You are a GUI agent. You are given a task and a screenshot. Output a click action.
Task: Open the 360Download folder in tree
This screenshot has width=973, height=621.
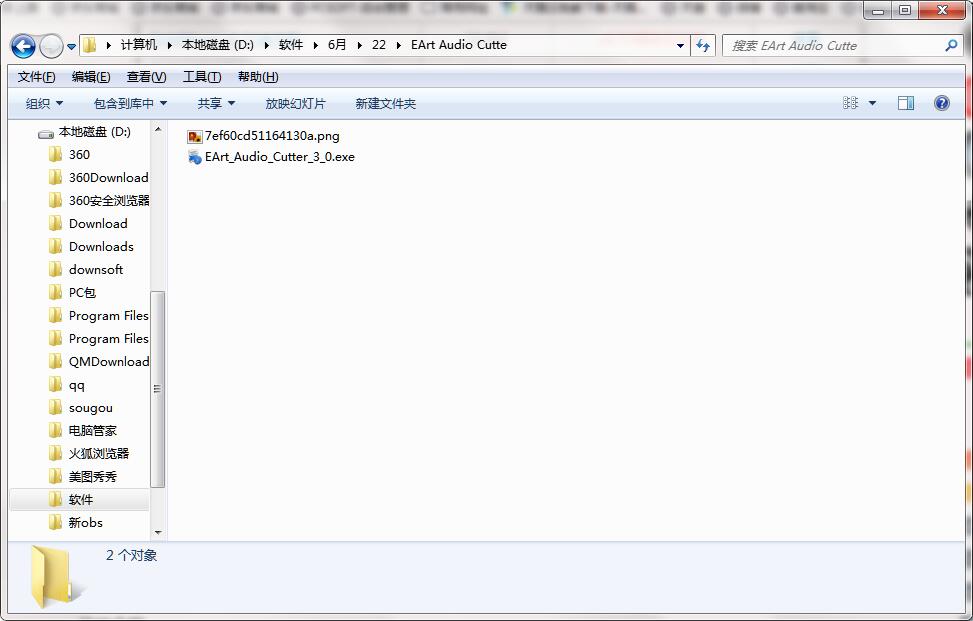tap(109, 177)
